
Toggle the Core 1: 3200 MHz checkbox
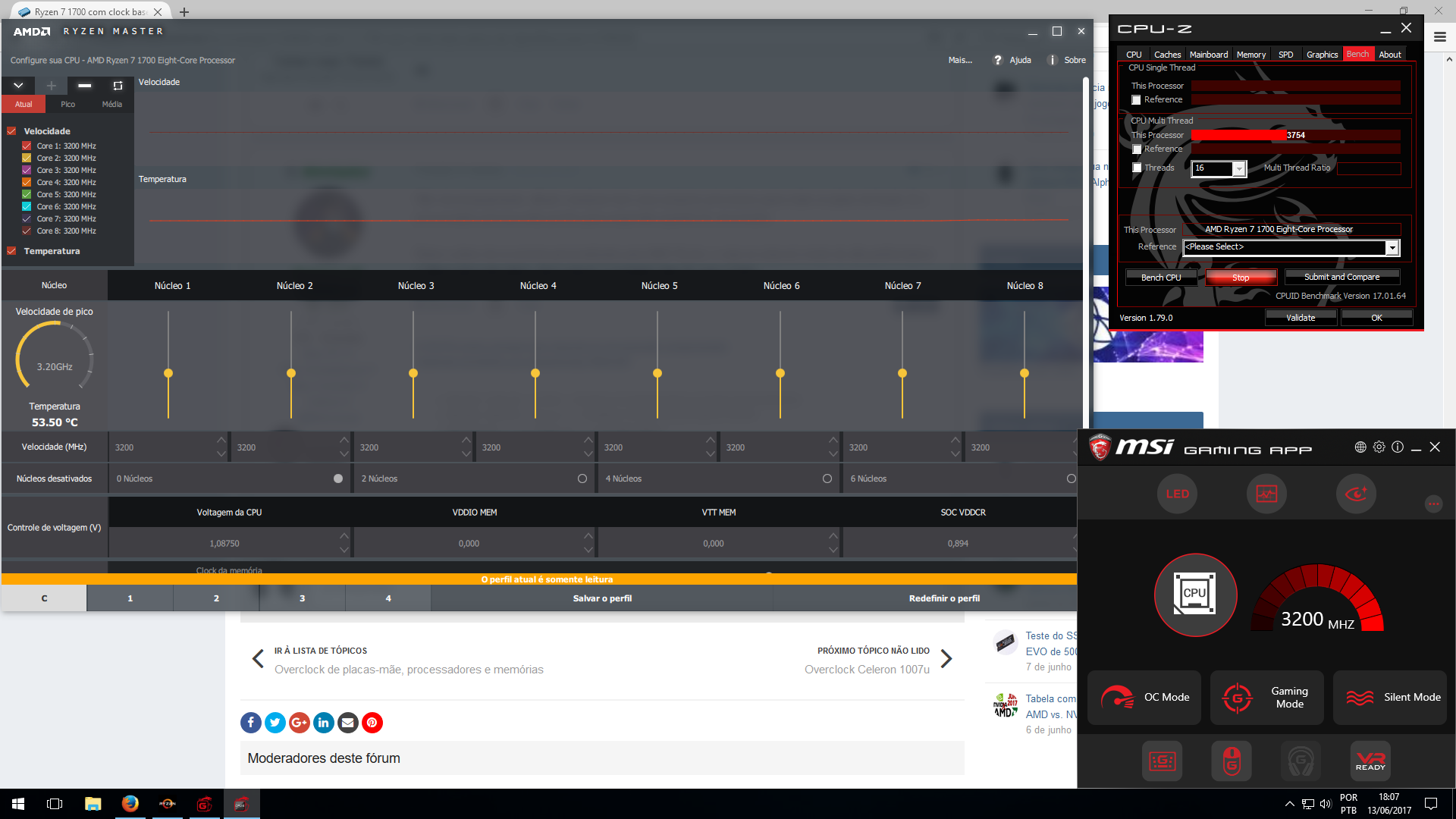pyautogui.click(x=27, y=146)
